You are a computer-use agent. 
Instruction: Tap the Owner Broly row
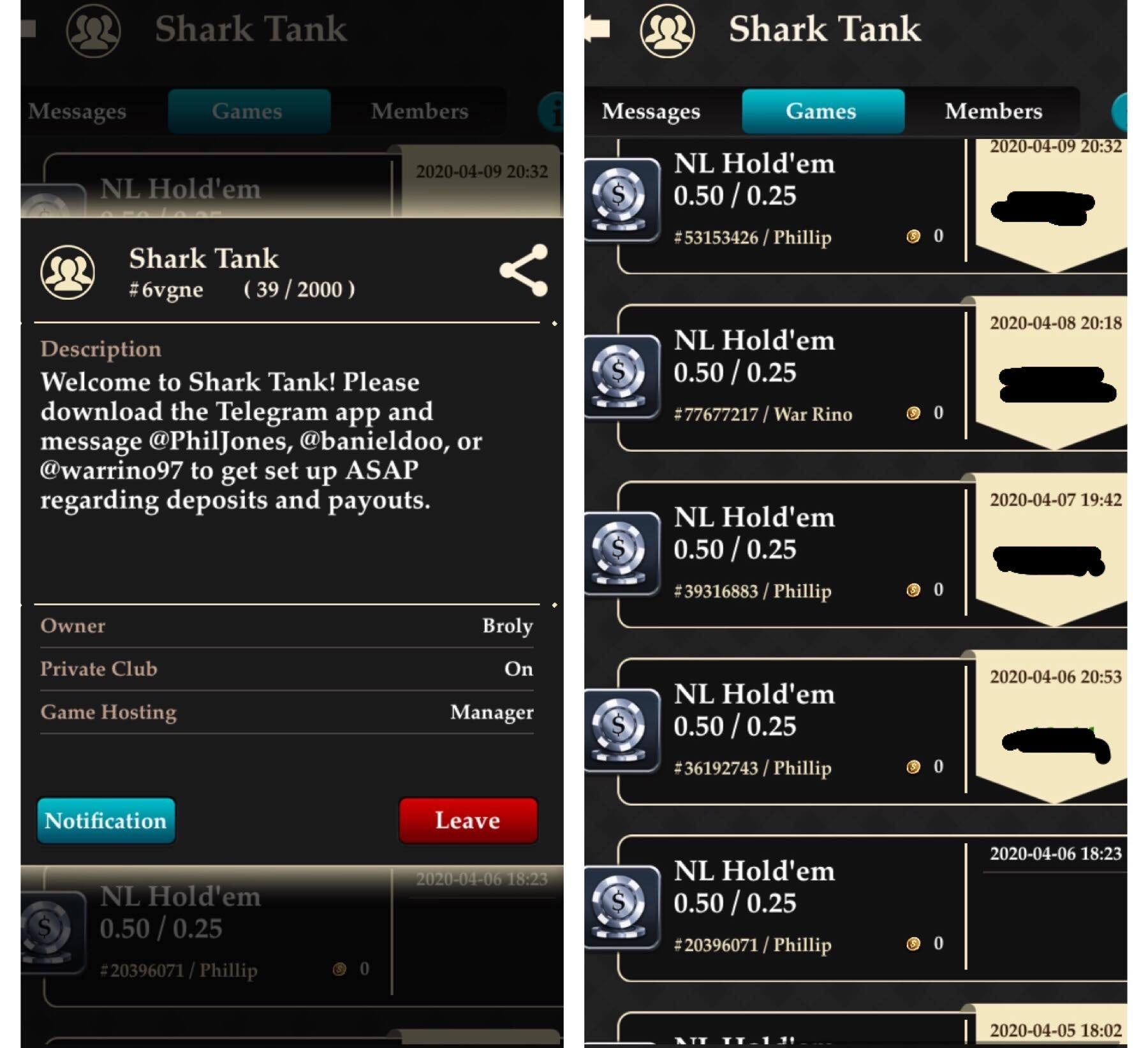[x=286, y=626]
